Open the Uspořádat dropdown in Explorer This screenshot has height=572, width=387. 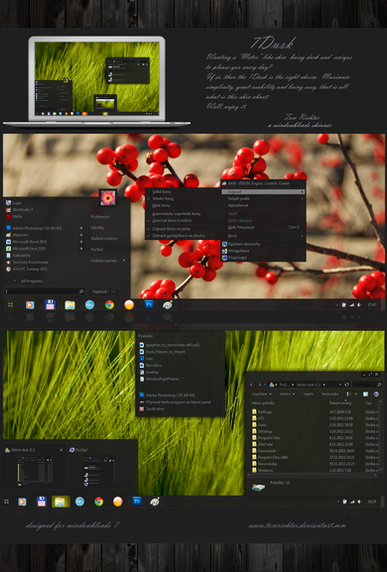click(x=262, y=394)
